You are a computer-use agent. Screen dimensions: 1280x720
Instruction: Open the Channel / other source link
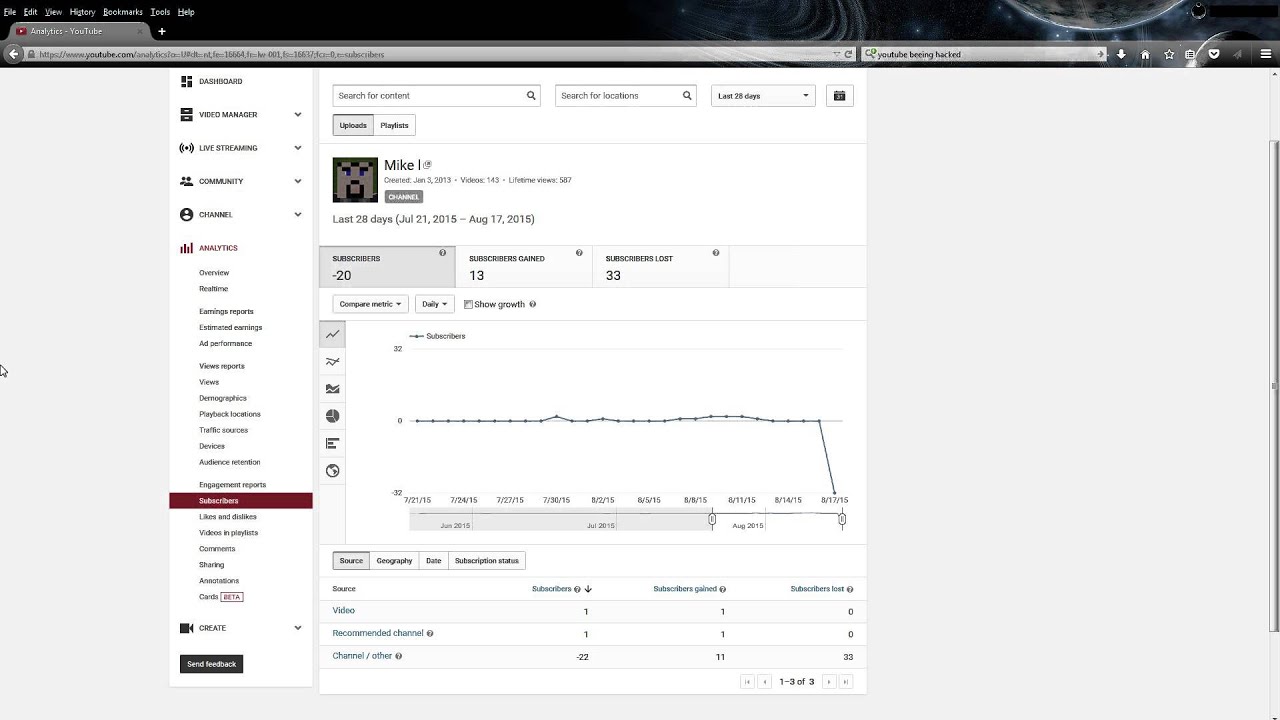tap(362, 656)
